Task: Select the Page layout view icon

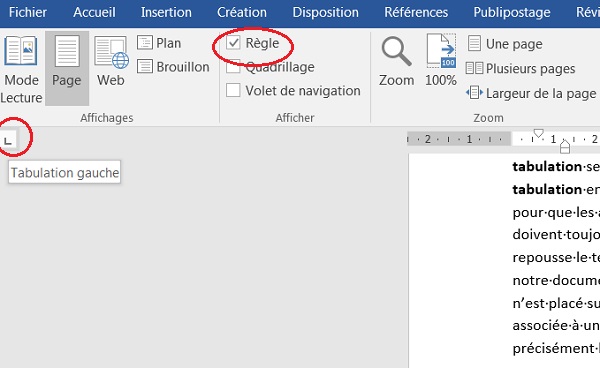Action: (67, 68)
